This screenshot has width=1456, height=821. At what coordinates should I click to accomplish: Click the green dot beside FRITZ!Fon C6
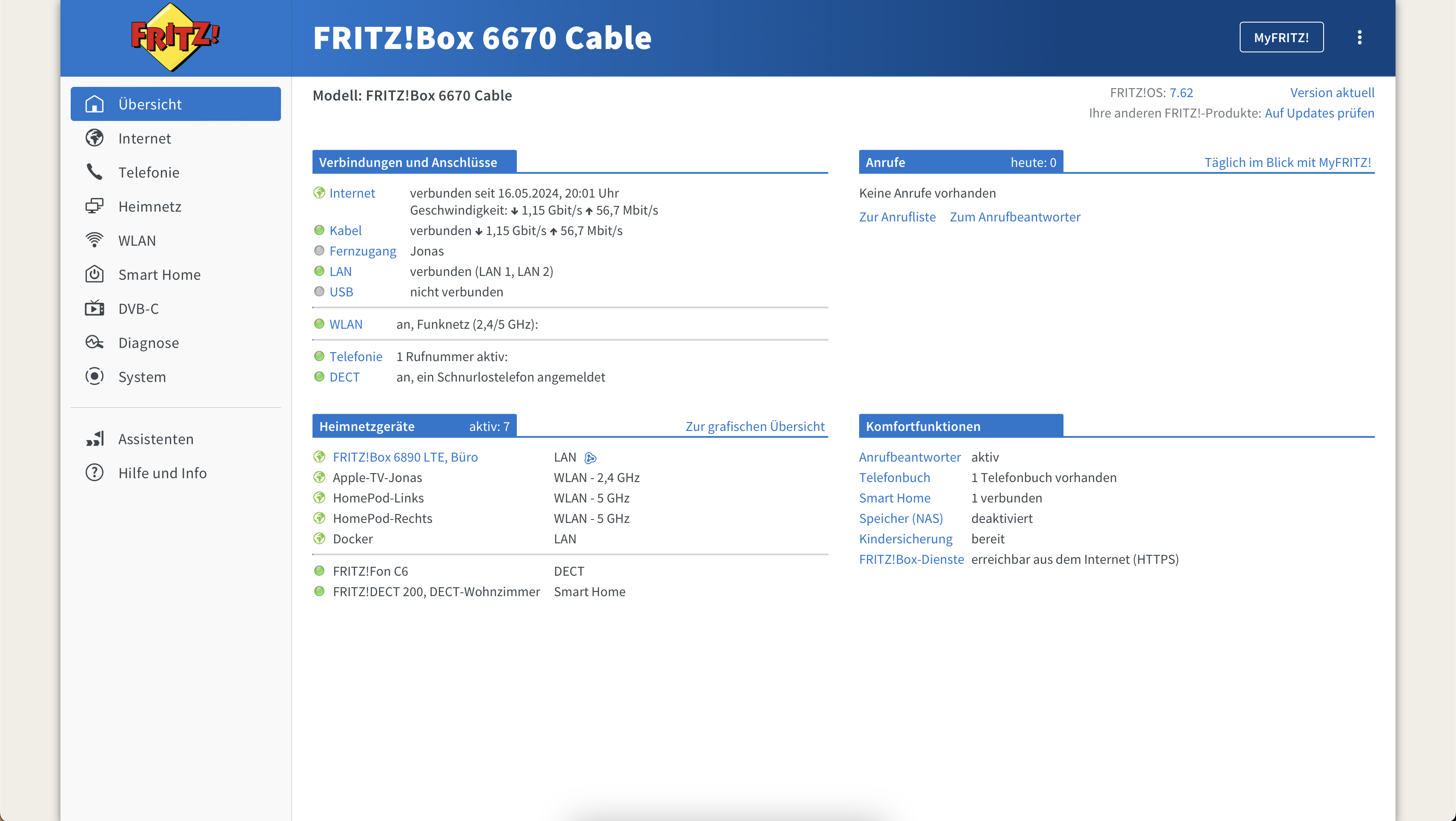(319, 571)
